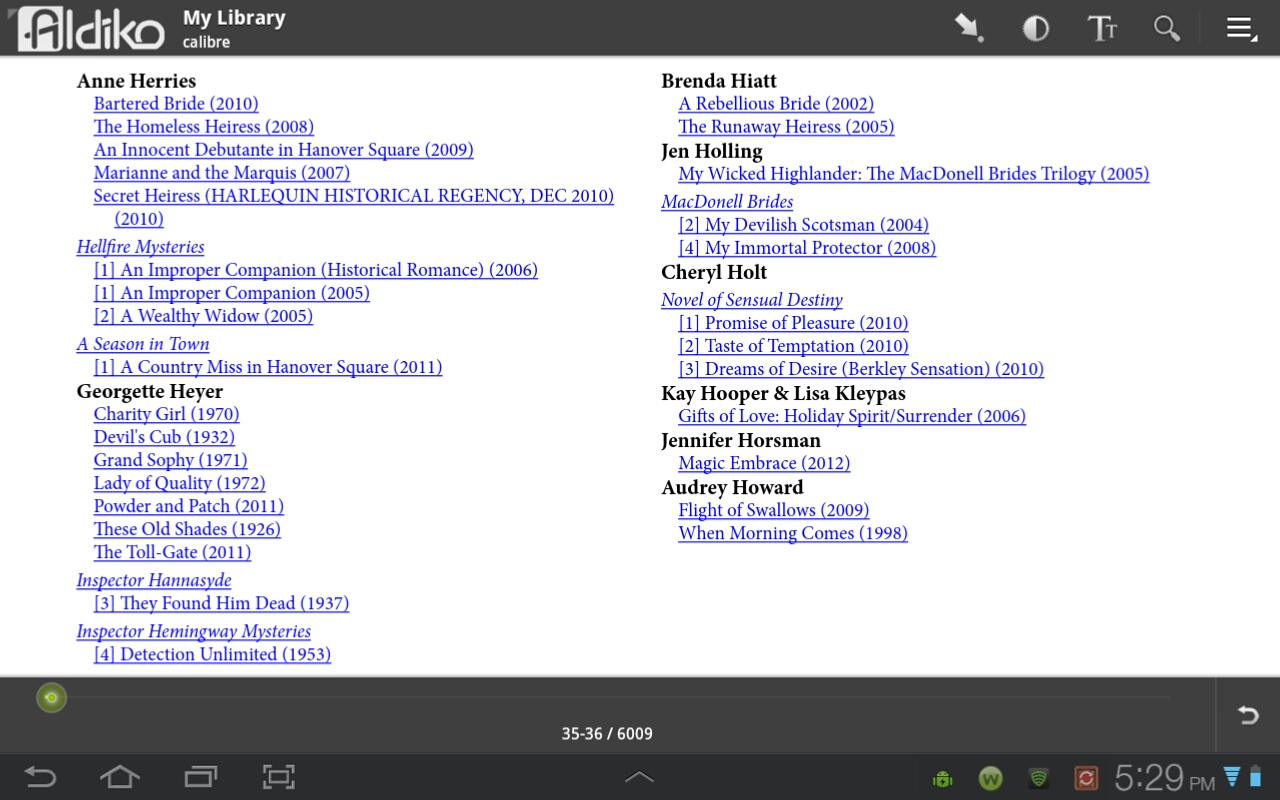This screenshot has width=1280, height=800.
Task: Open overflow menu icon in top bar
Action: [x=1242, y=28]
